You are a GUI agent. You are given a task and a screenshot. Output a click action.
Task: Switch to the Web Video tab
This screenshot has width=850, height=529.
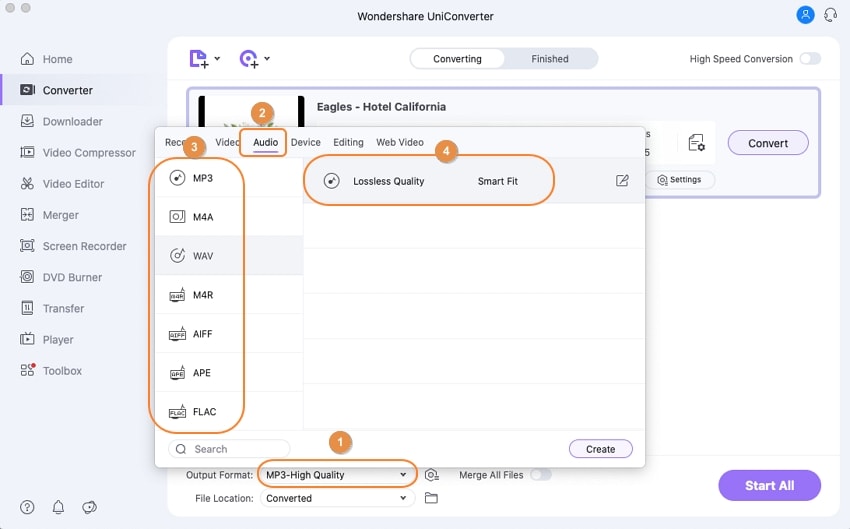(x=400, y=143)
